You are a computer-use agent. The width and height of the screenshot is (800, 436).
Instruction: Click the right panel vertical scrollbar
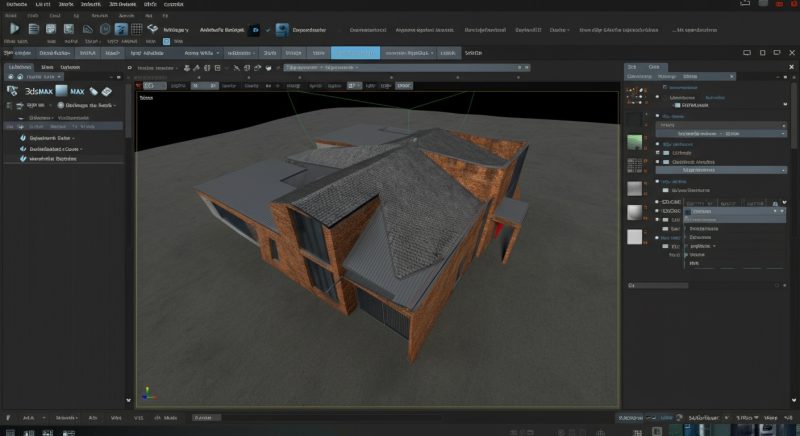tap(794, 115)
